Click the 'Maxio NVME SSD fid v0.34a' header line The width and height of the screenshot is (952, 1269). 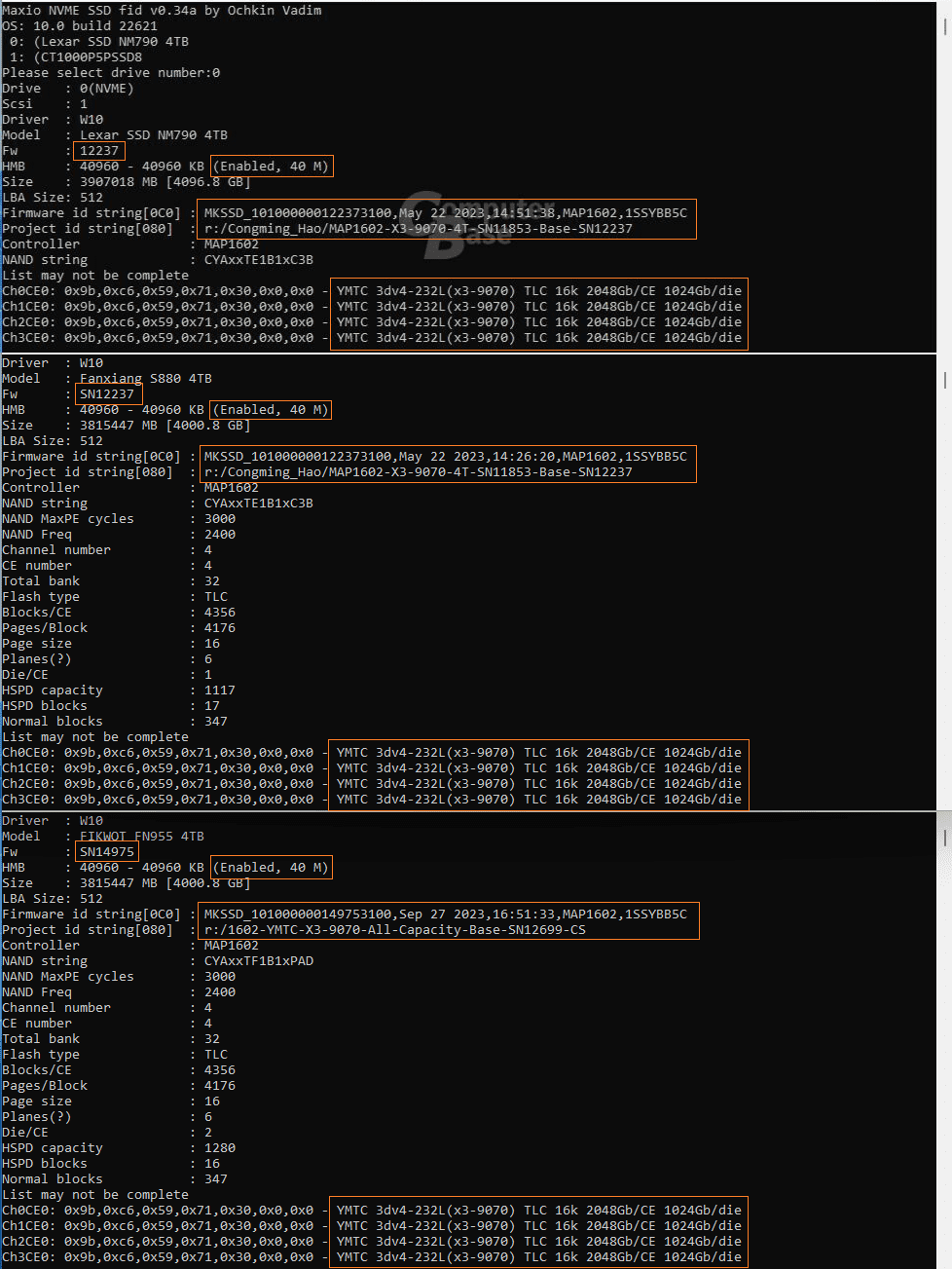click(162, 11)
